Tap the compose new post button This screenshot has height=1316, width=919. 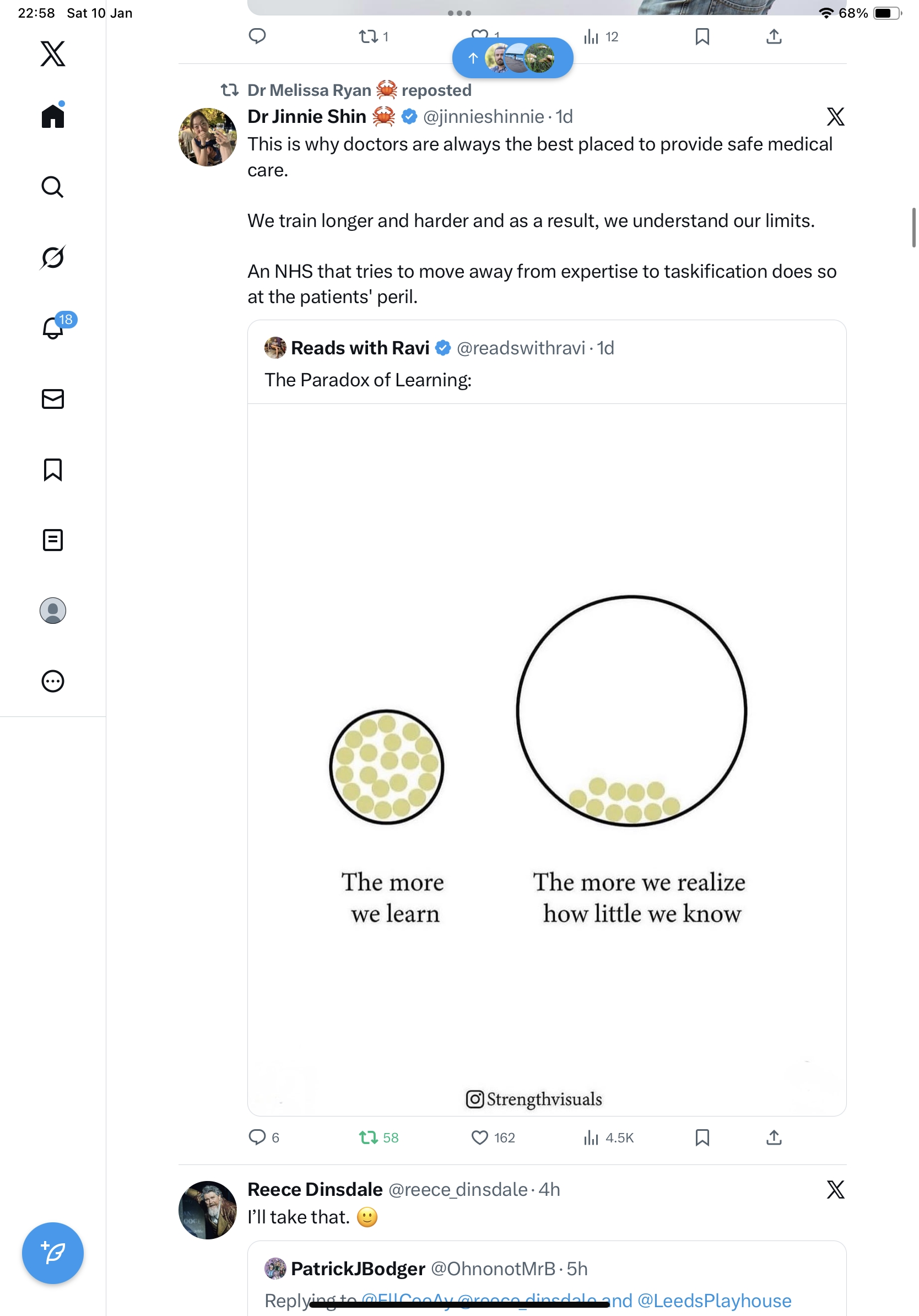tap(53, 1253)
